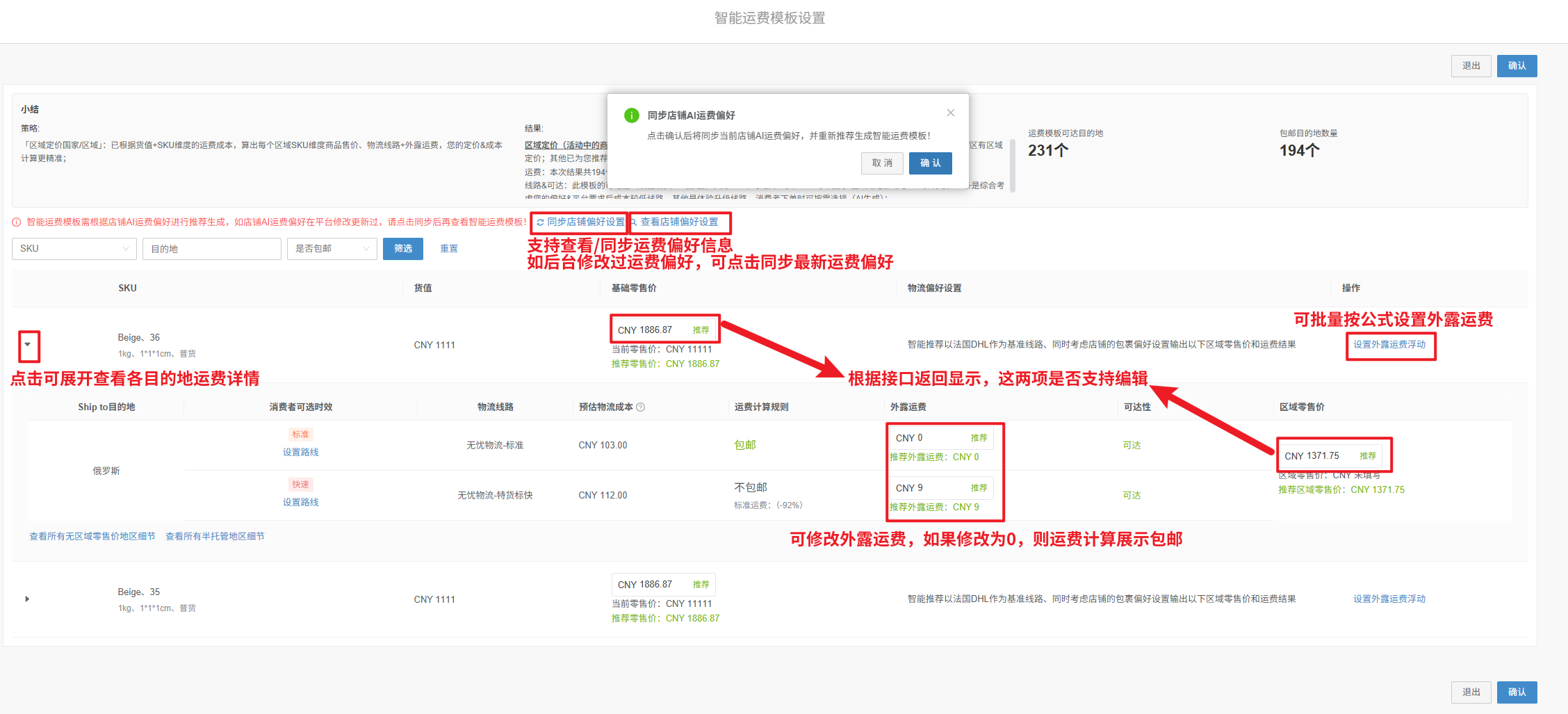Collapse the Beige 36 SKU row
The height and width of the screenshot is (714, 1568).
[28, 345]
